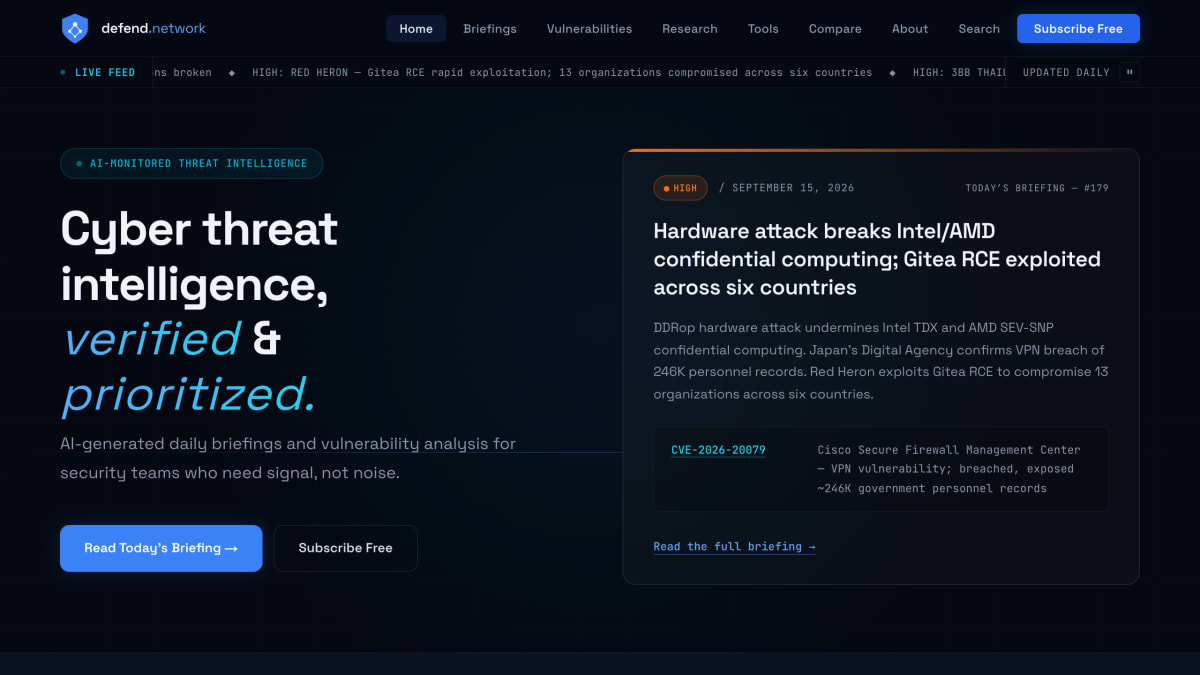The width and height of the screenshot is (1200, 675).
Task: Pause the live feed ticker
Action: point(1130,72)
